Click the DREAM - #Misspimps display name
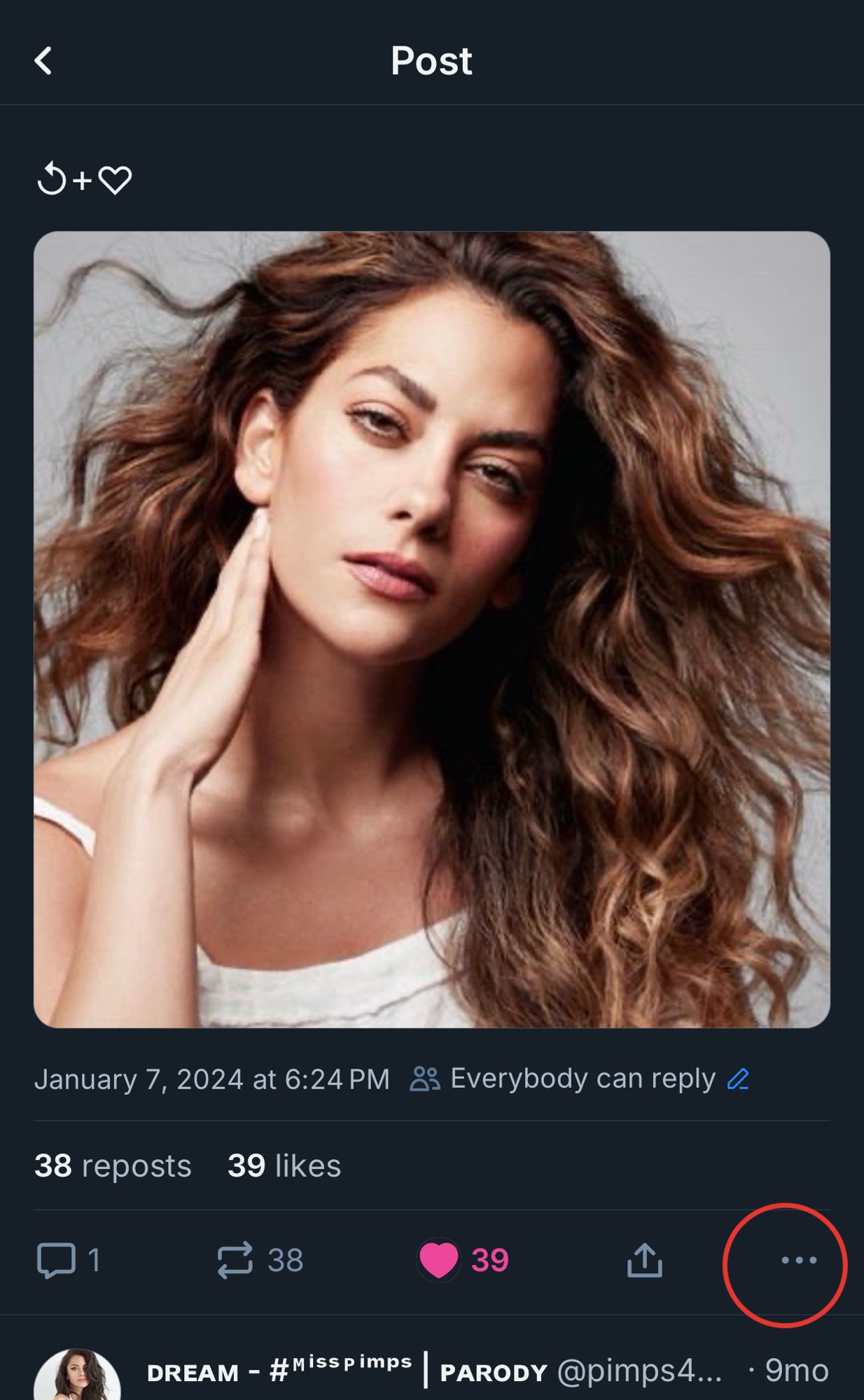The image size is (864, 1400). pyautogui.click(x=279, y=1371)
